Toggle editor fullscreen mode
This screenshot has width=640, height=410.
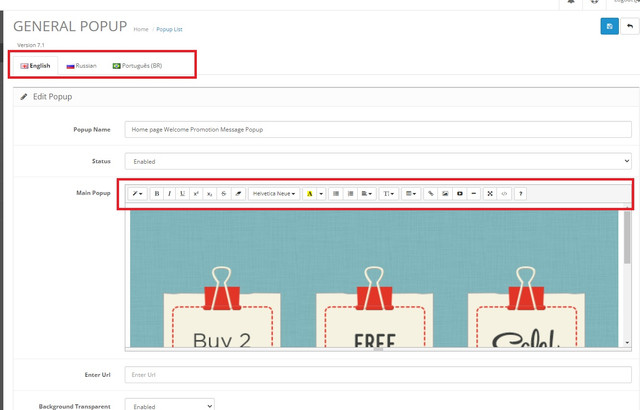tap(490, 194)
